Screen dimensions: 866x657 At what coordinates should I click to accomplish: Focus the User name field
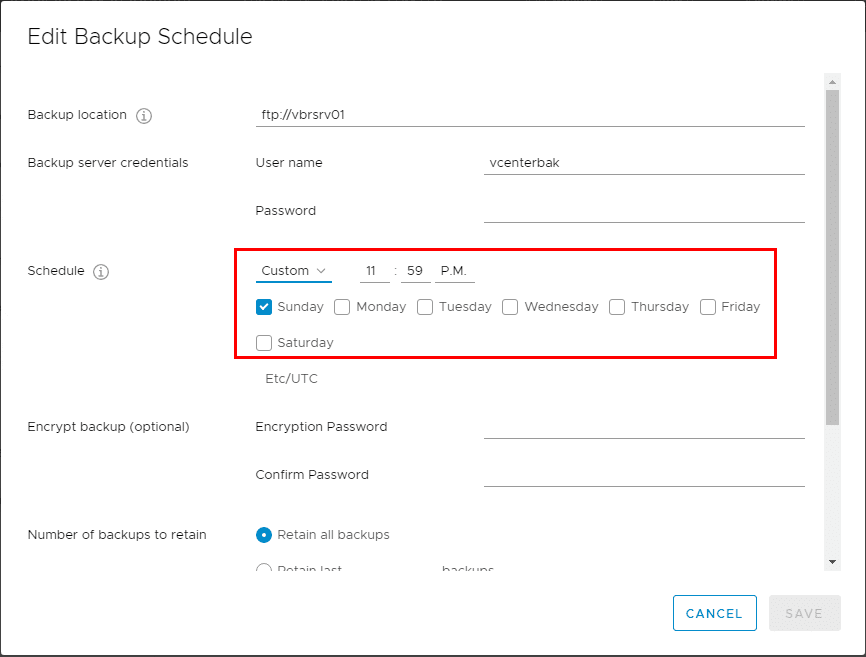tap(644, 162)
